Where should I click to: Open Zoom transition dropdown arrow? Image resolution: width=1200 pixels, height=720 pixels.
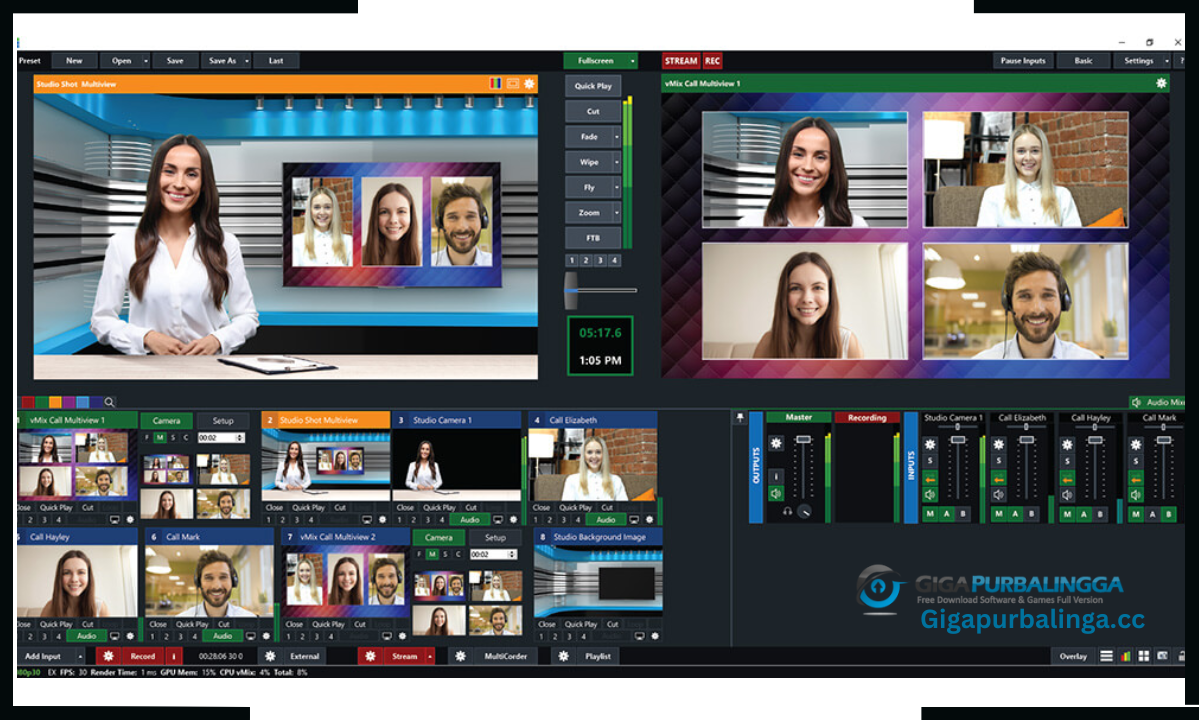tap(616, 213)
